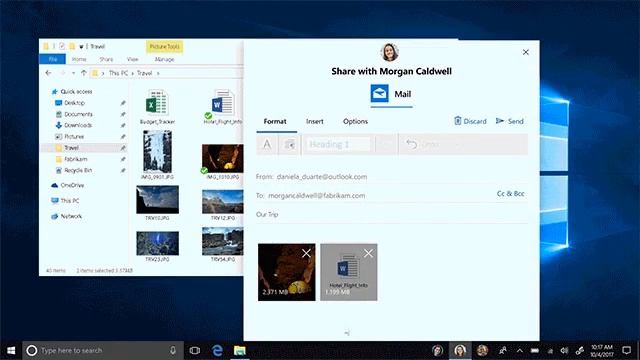The height and width of the screenshot is (360, 640).
Task: Expand the styles dropdown arrow next to Heading 1
Action: pyautogui.click(x=385, y=144)
